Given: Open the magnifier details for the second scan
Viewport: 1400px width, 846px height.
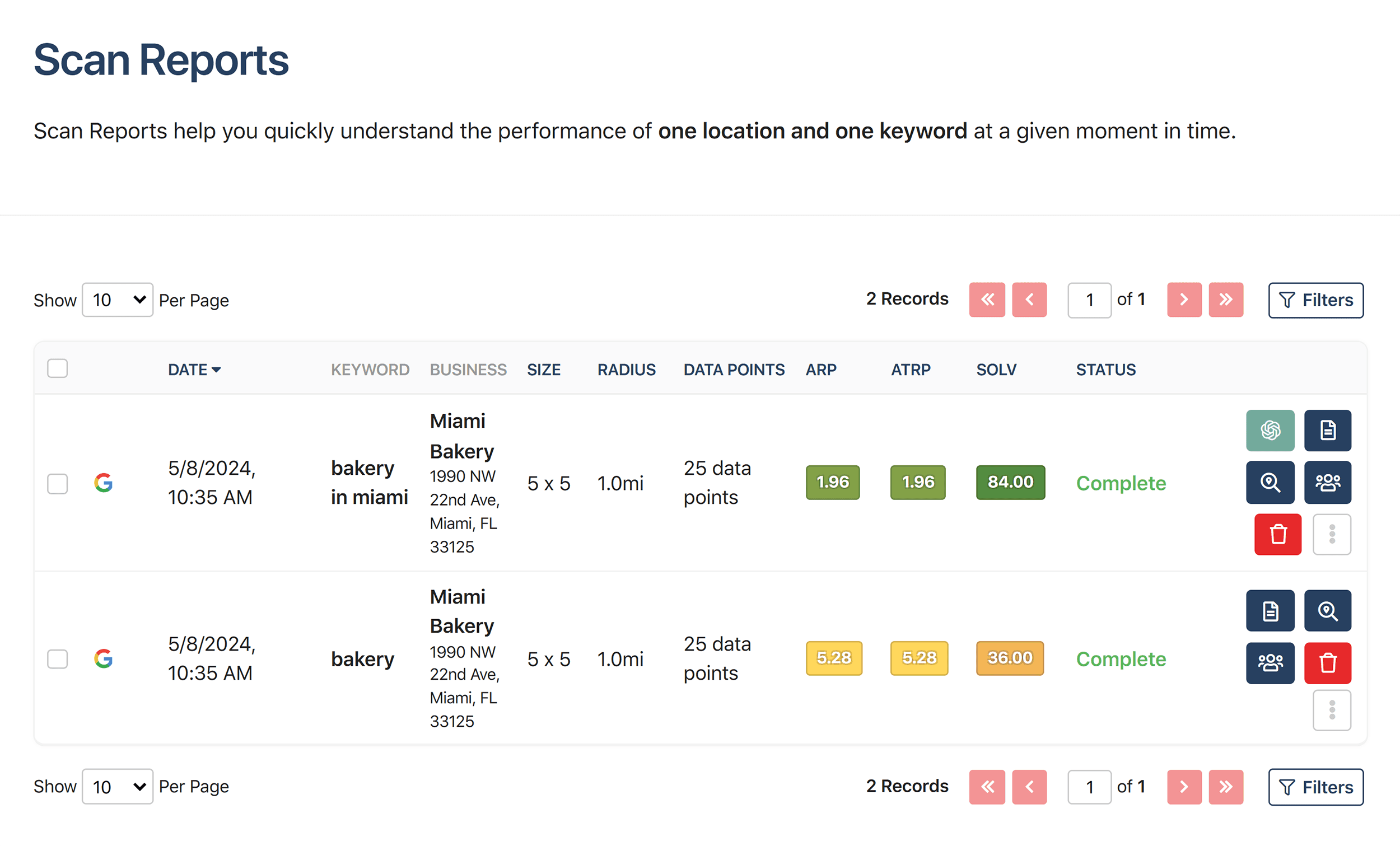Looking at the screenshot, I should (x=1328, y=611).
